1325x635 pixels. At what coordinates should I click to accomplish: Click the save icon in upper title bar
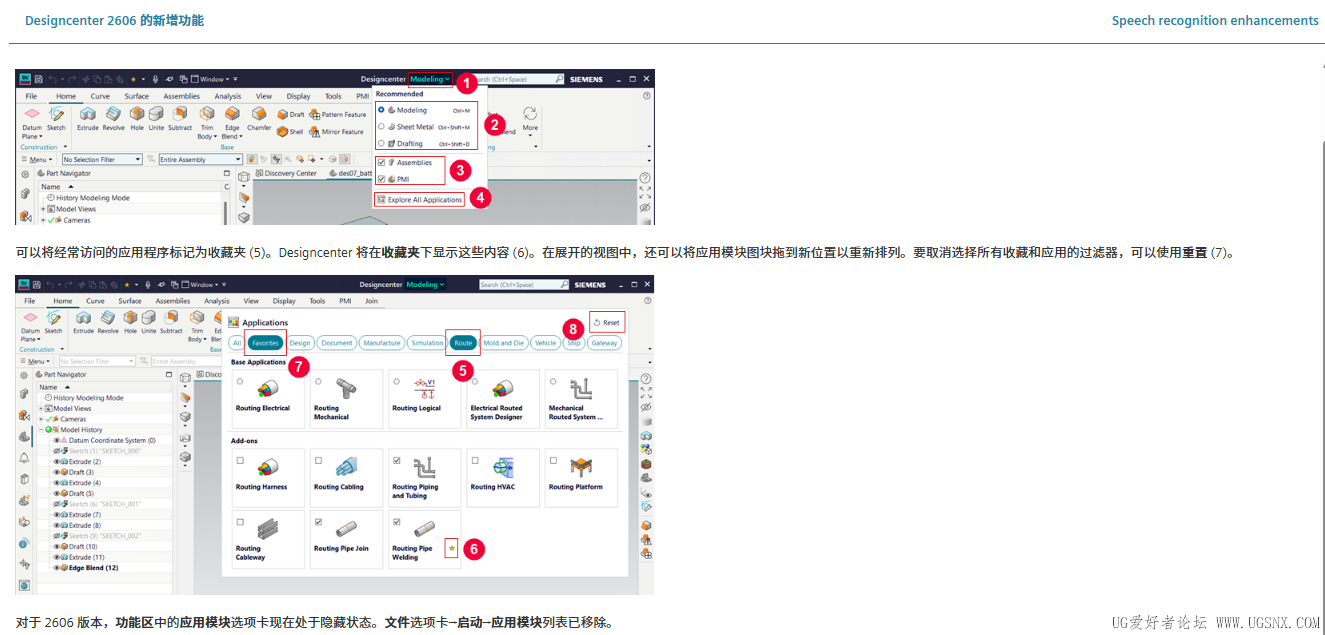(38, 79)
